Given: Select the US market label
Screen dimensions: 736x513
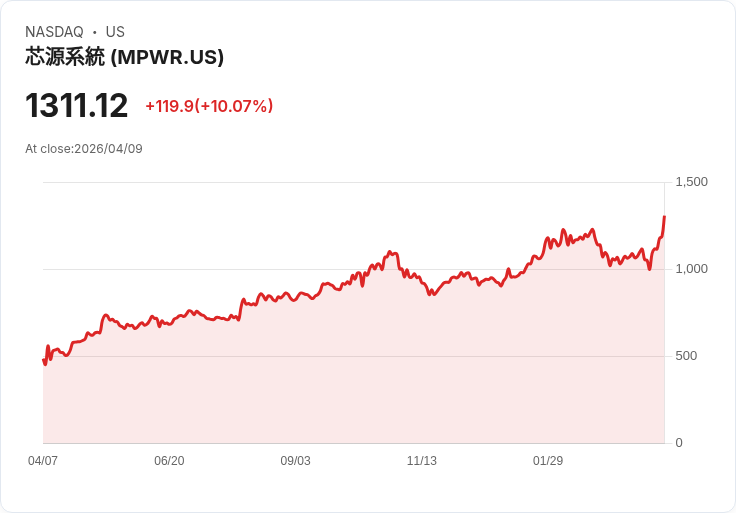Looking at the screenshot, I should coord(115,32).
